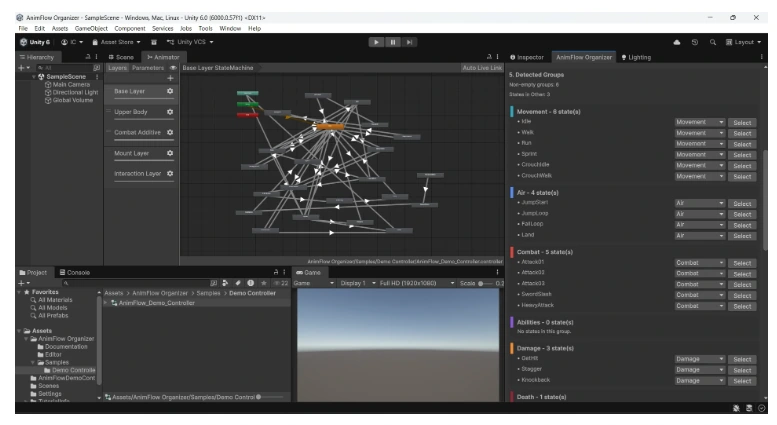Click the teal Movement group color swatch

coord(512,111)
